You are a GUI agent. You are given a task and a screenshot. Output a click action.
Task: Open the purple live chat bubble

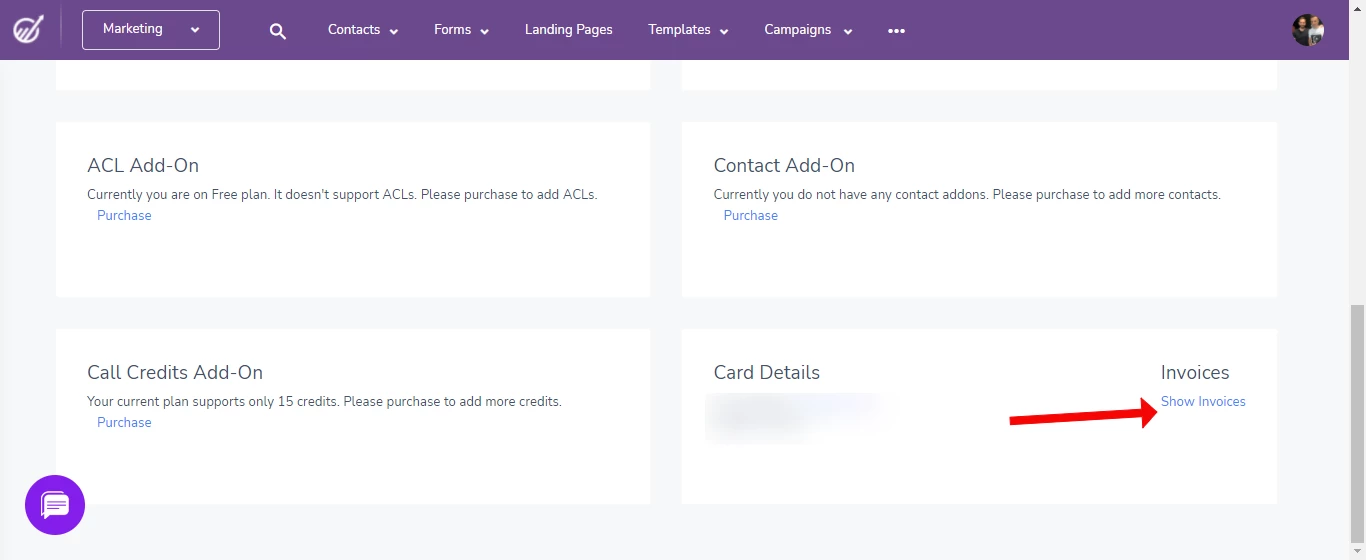[x=55, y=505]
